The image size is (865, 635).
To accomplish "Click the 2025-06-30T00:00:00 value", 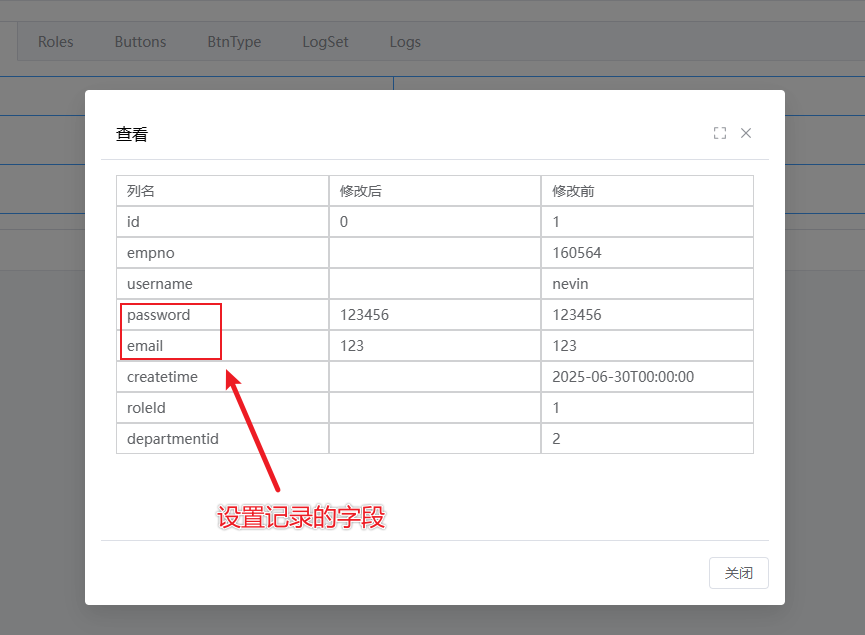I will point(623,377).
